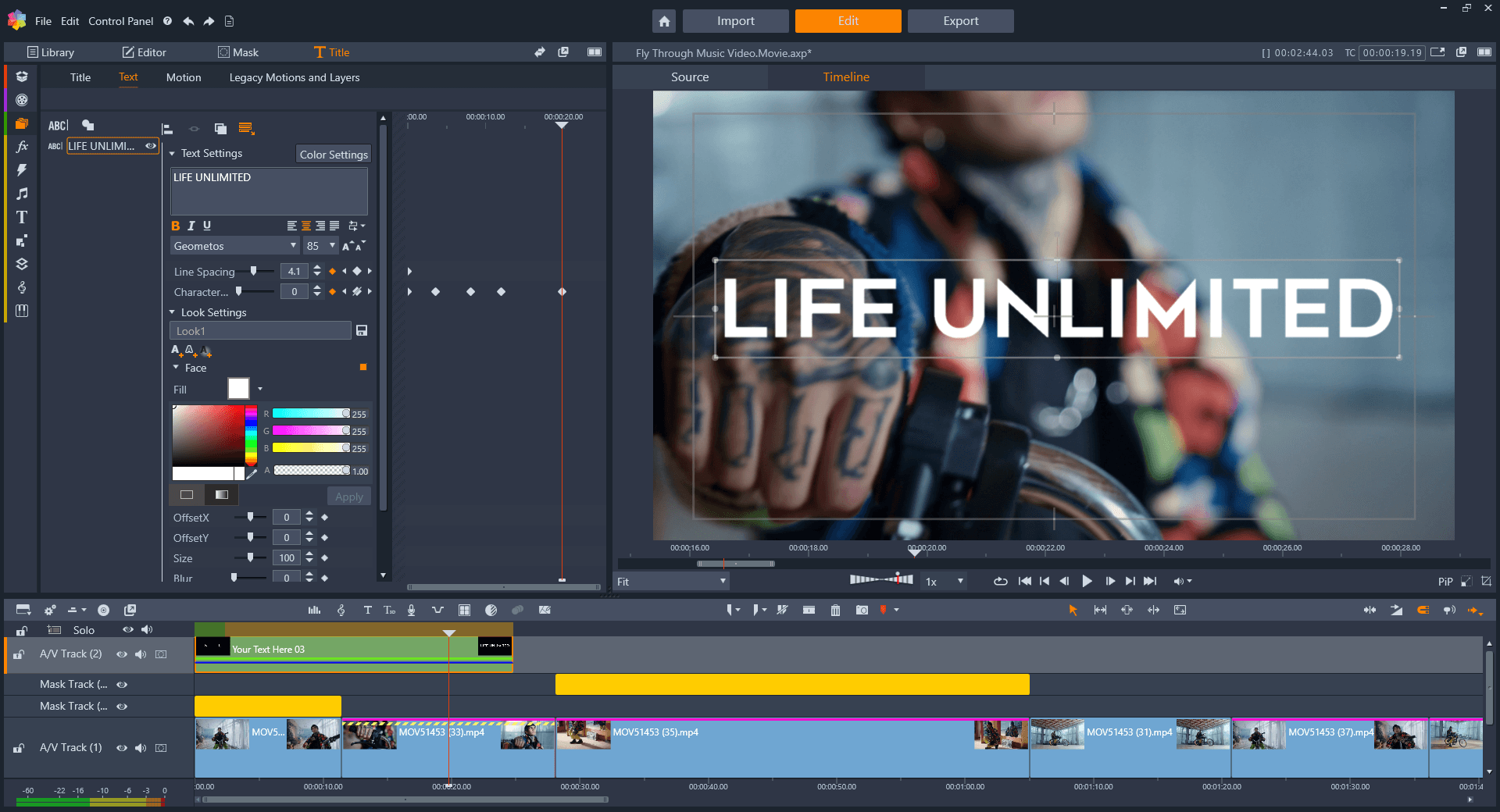Viewport: 1500px width, 812px height.
Task: Open Color Settings in Text Settings
Action: 333,154
